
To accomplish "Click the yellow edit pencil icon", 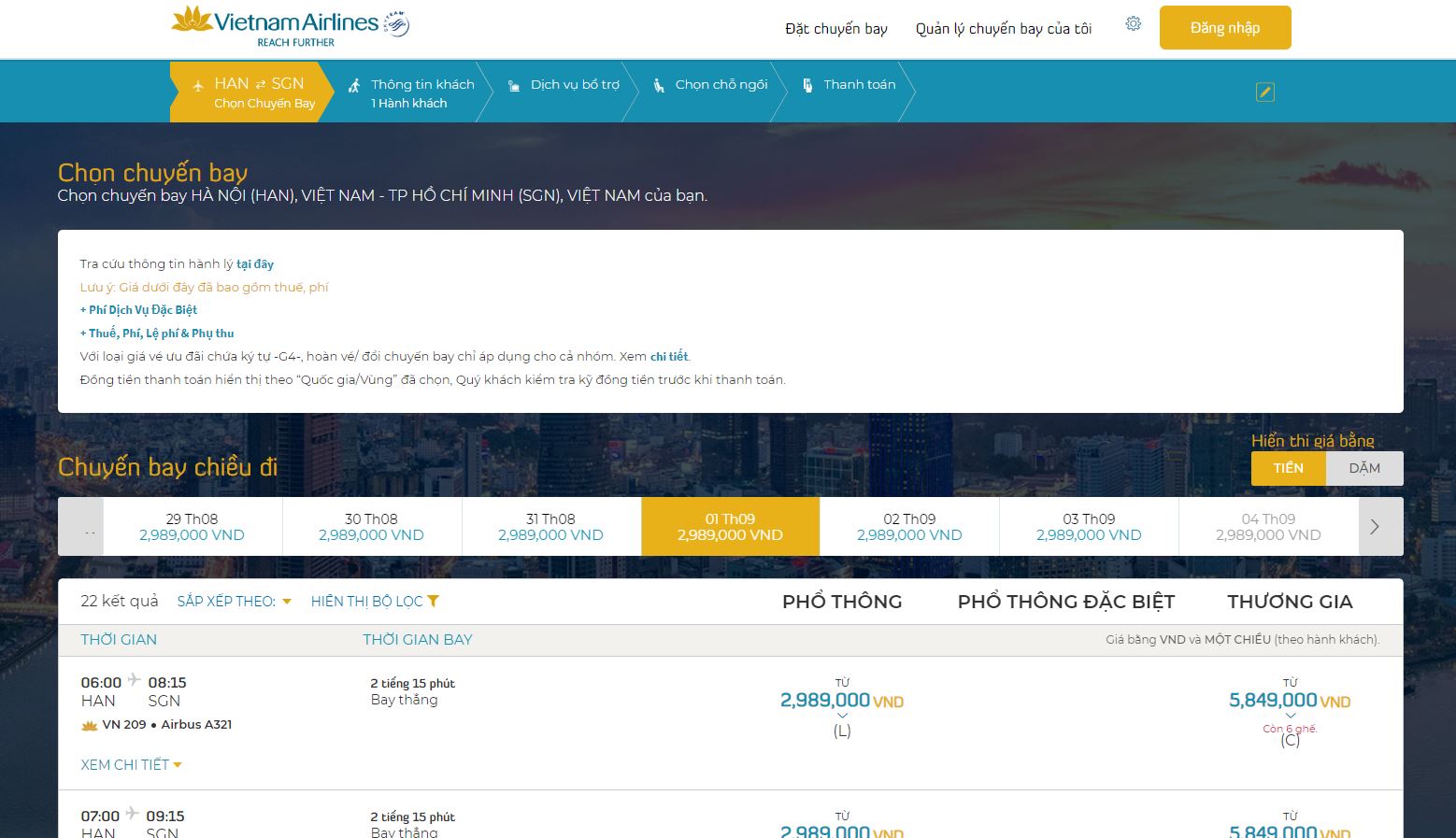I will 1265,92.
